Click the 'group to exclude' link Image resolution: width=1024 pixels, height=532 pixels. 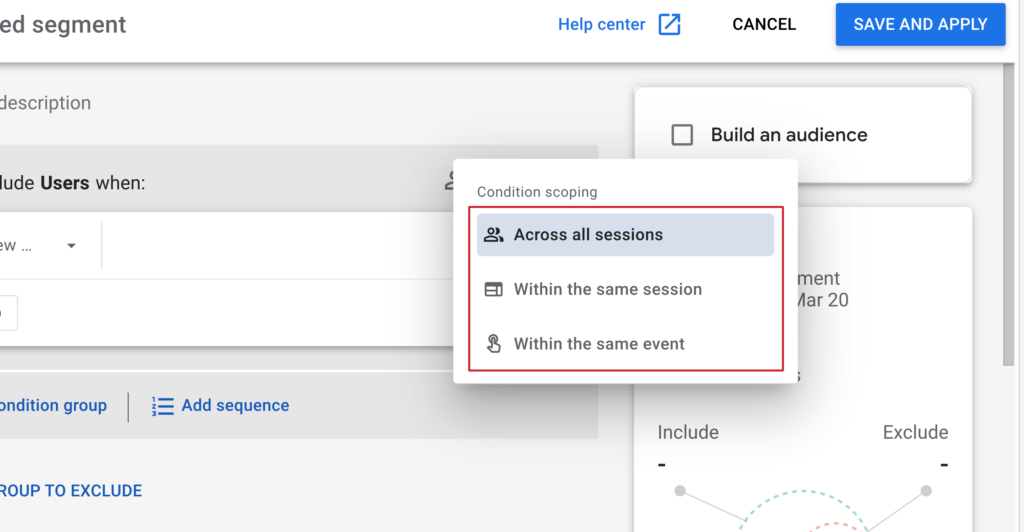70,491
